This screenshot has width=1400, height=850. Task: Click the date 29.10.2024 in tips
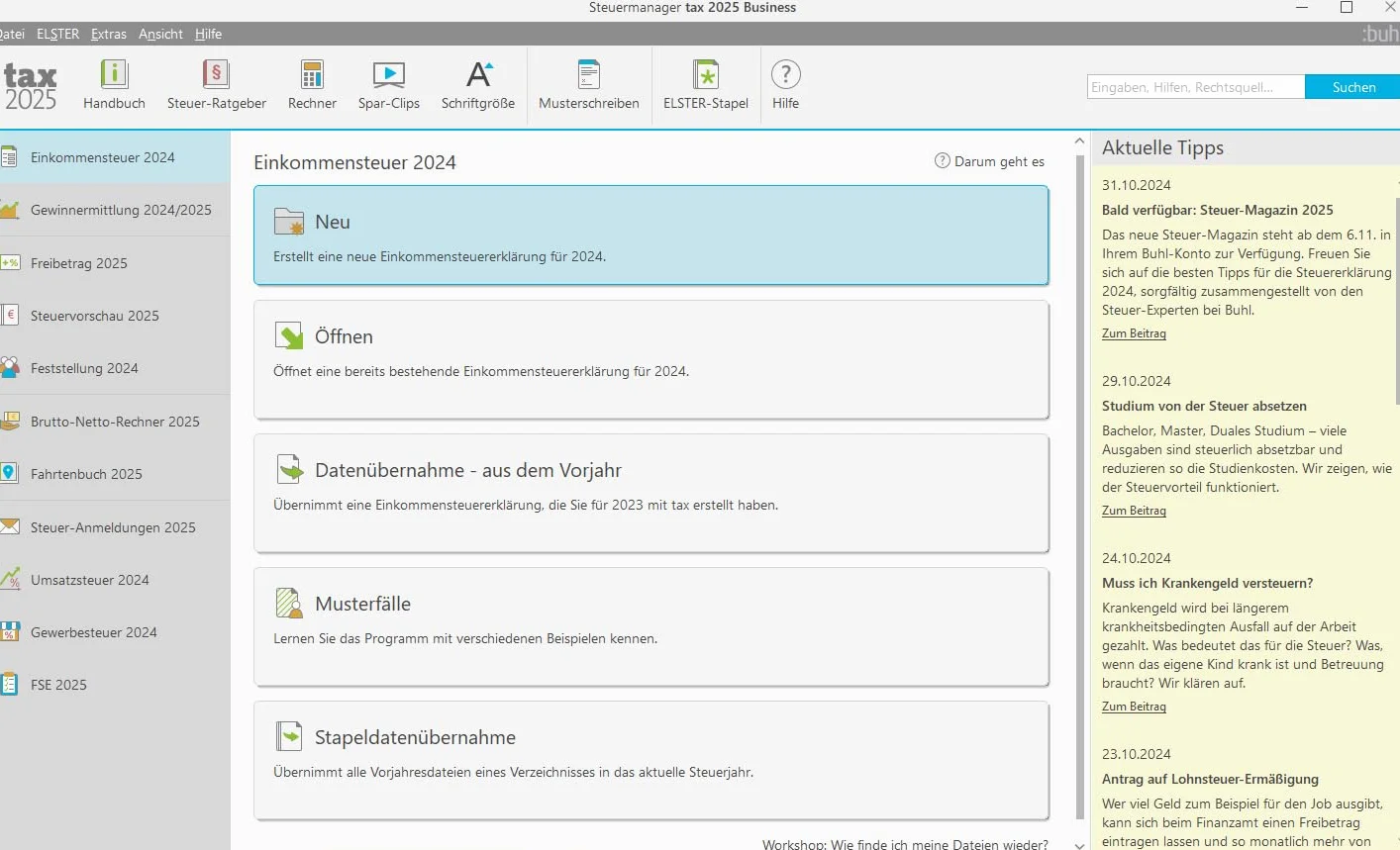tap(1136, 381)
